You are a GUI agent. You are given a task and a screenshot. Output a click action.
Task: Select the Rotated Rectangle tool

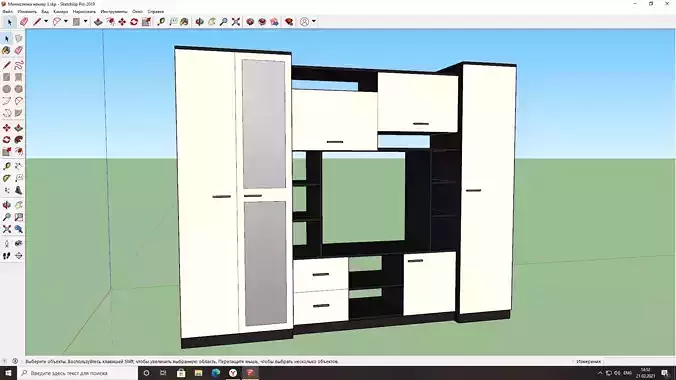coord(19,77)
